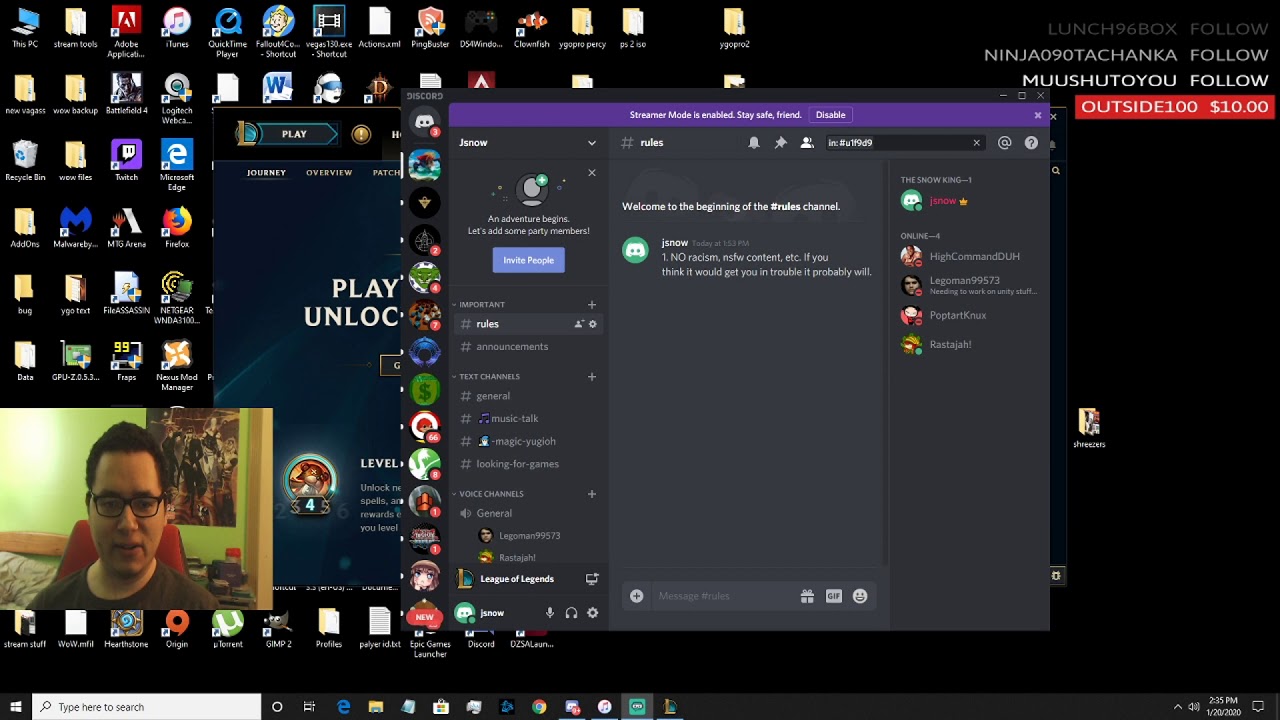The height and width of the screenshot is (720, 1280).
Task: Create a channel in IMPORTANT category
Action: [592, 305]
